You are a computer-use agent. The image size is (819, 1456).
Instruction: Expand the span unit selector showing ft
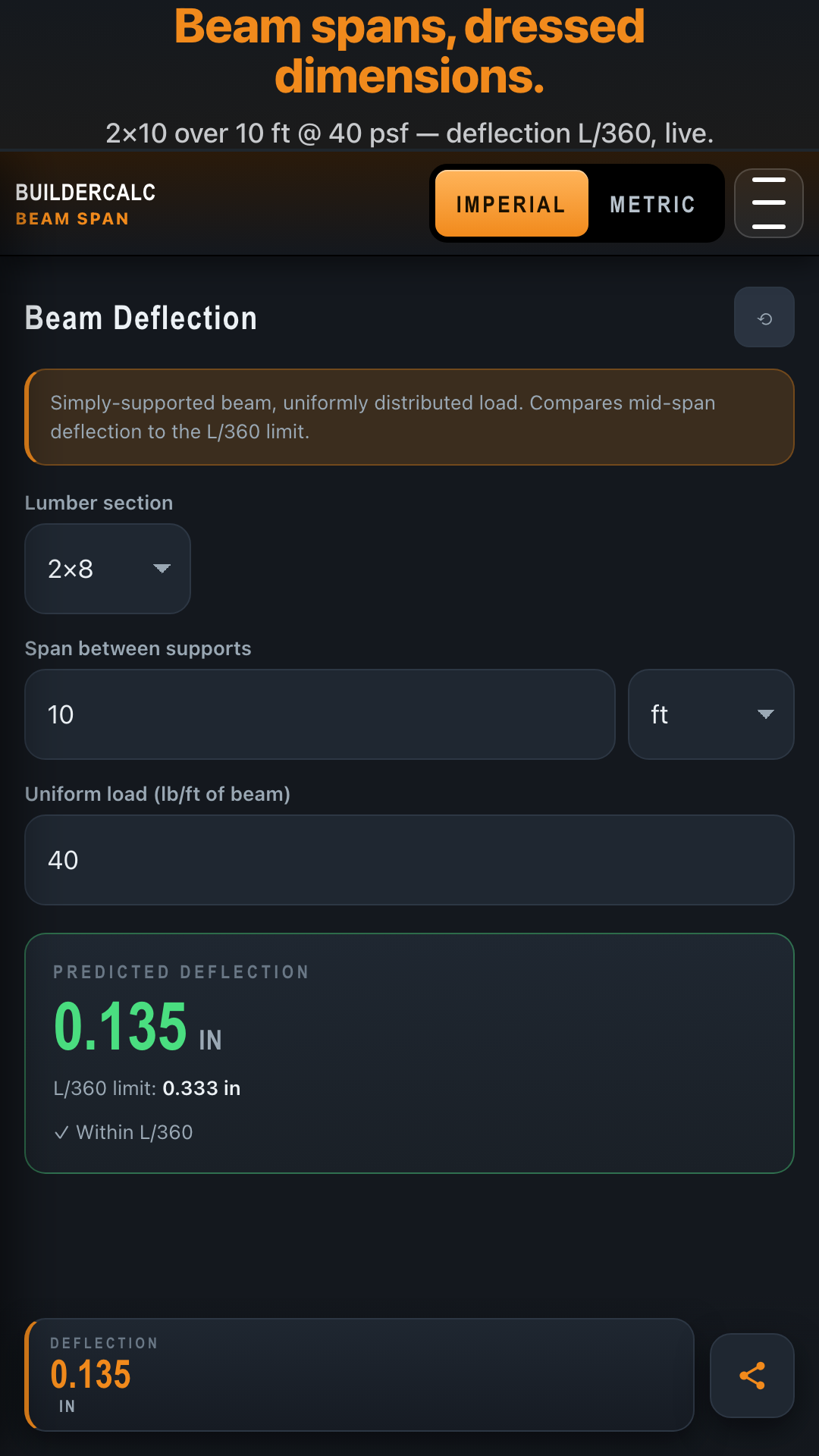710,714
